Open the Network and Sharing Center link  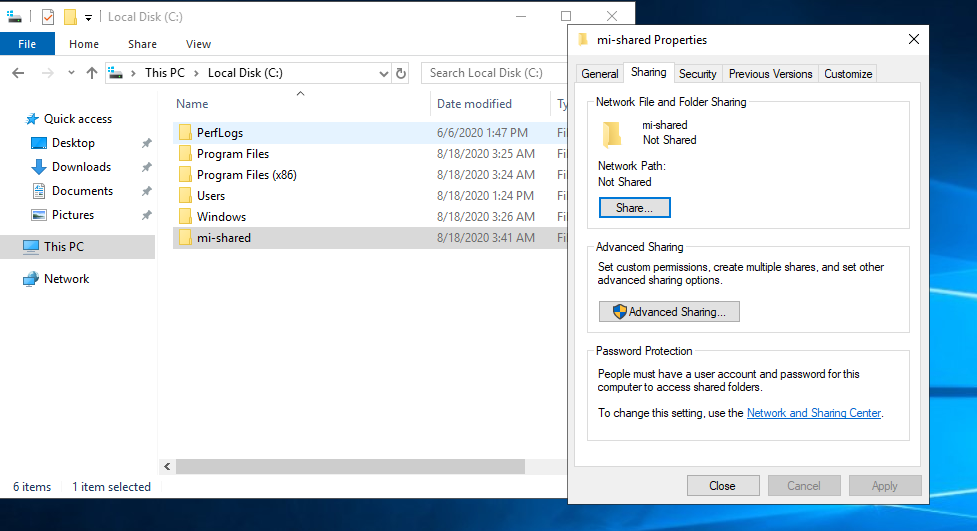click(x=814, y=413)
